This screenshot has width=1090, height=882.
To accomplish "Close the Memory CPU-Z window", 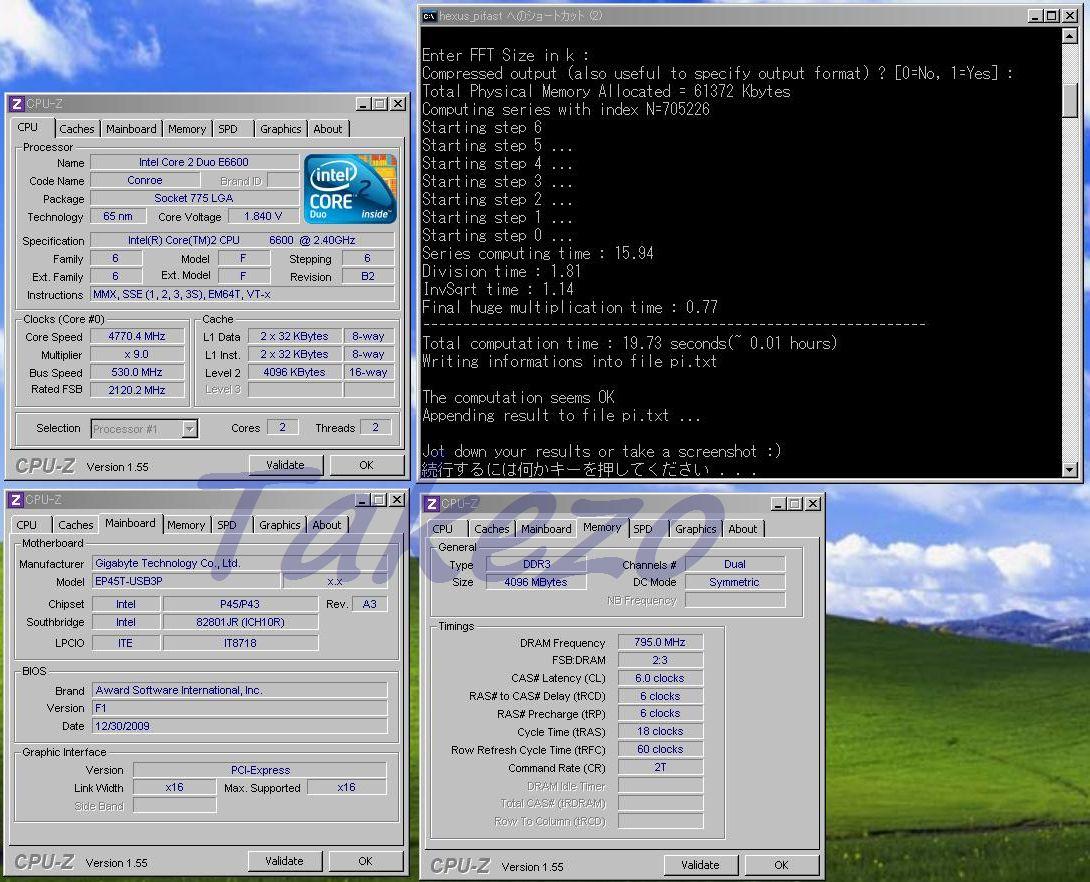I will (x=813, y=504).
